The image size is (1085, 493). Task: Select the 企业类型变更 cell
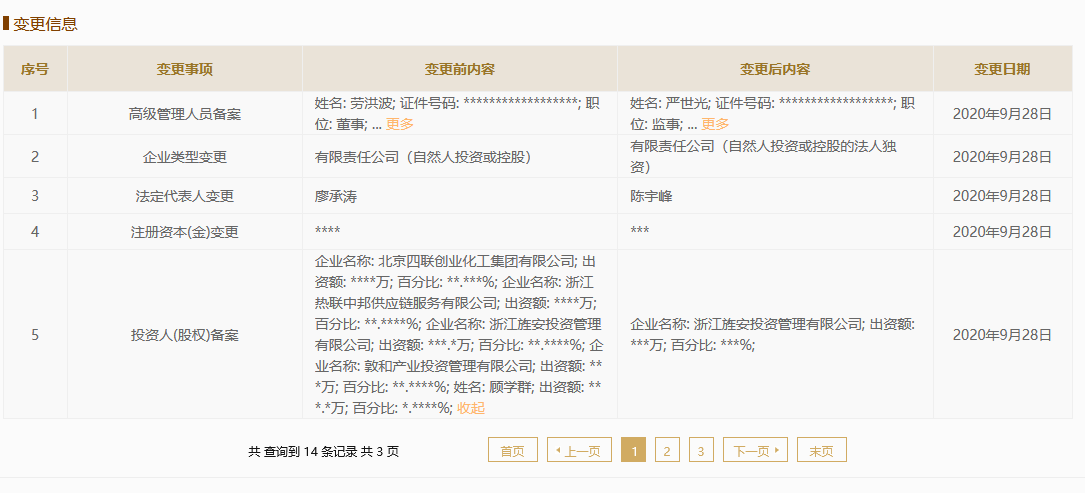pyautogui.click(x=185, y=157)
